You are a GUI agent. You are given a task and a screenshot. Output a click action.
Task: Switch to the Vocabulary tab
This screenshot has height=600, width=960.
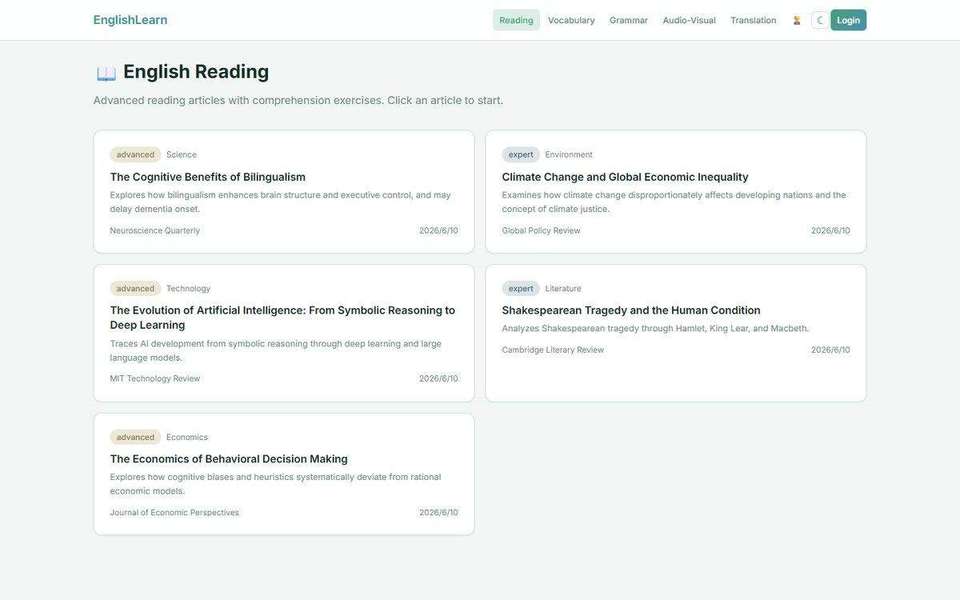click(571, 20)
